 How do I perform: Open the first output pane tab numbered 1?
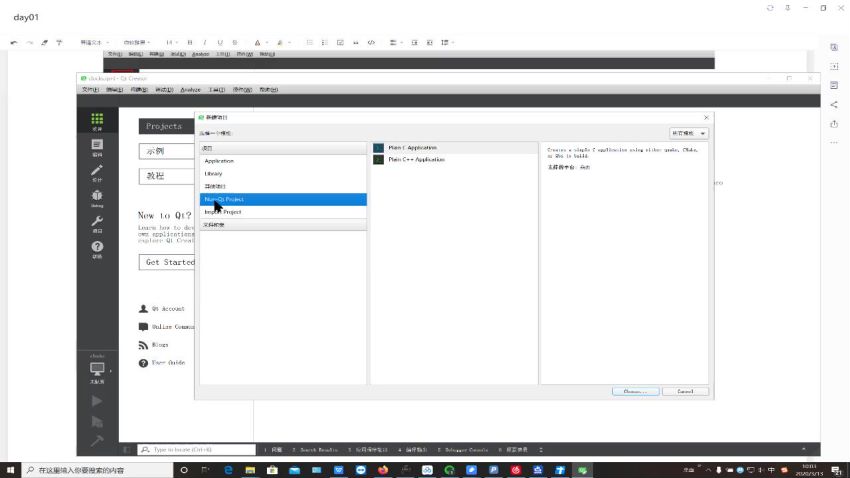tap(273, 450)
